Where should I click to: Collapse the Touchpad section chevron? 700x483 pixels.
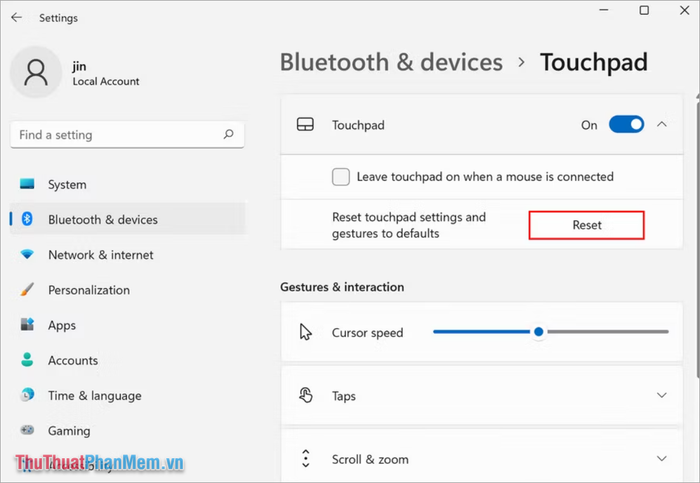[x=662, y=125]
